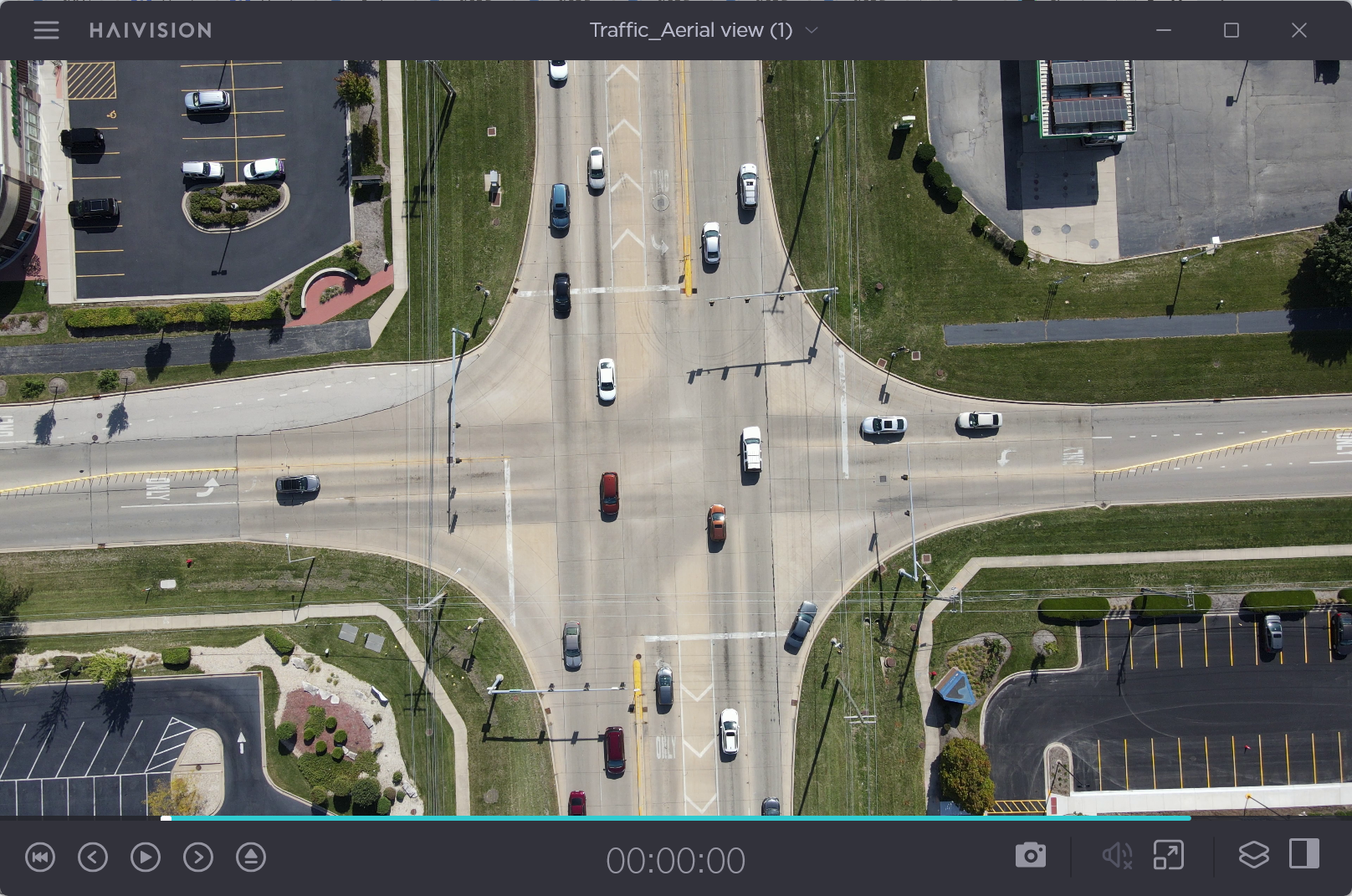Step back using the previous chevron control
The width and height of the screenshot is (1352, 896).
coord(93,858)
